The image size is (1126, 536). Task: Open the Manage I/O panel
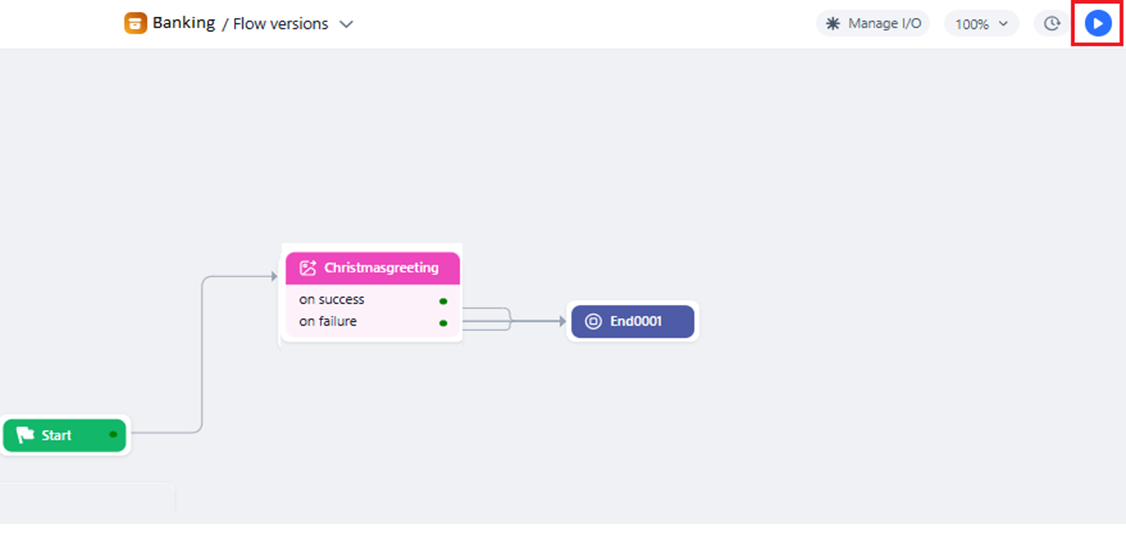(x=873, y=24)
